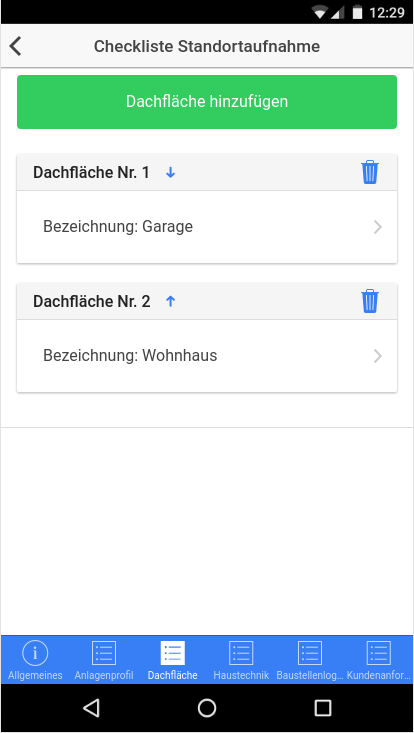The width and height of the screenshot is (414, 733).
Task: Open the Bezeichnung: Wohnhaus entry
Action: (207, 356)
